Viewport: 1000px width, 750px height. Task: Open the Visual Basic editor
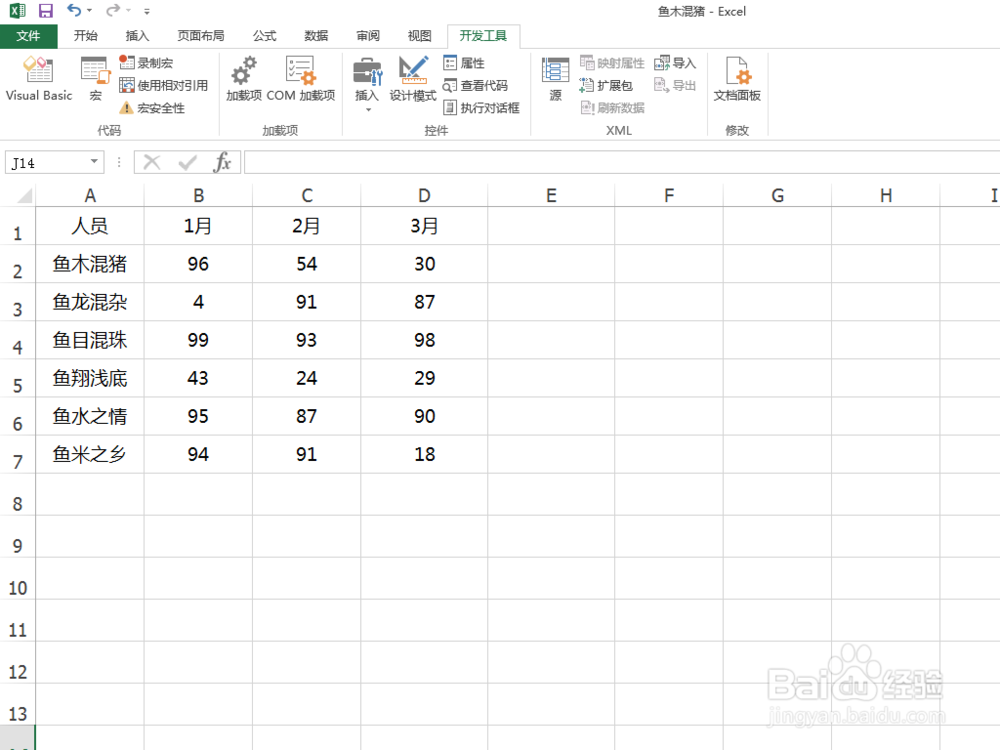point(38,78)
